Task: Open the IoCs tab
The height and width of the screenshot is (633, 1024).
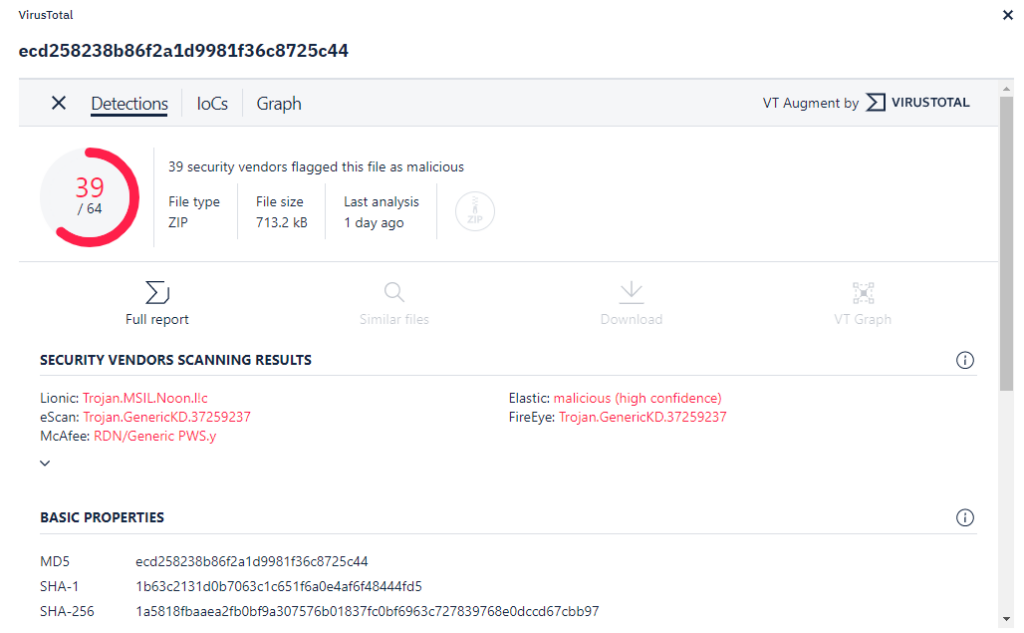Action: 212,103
